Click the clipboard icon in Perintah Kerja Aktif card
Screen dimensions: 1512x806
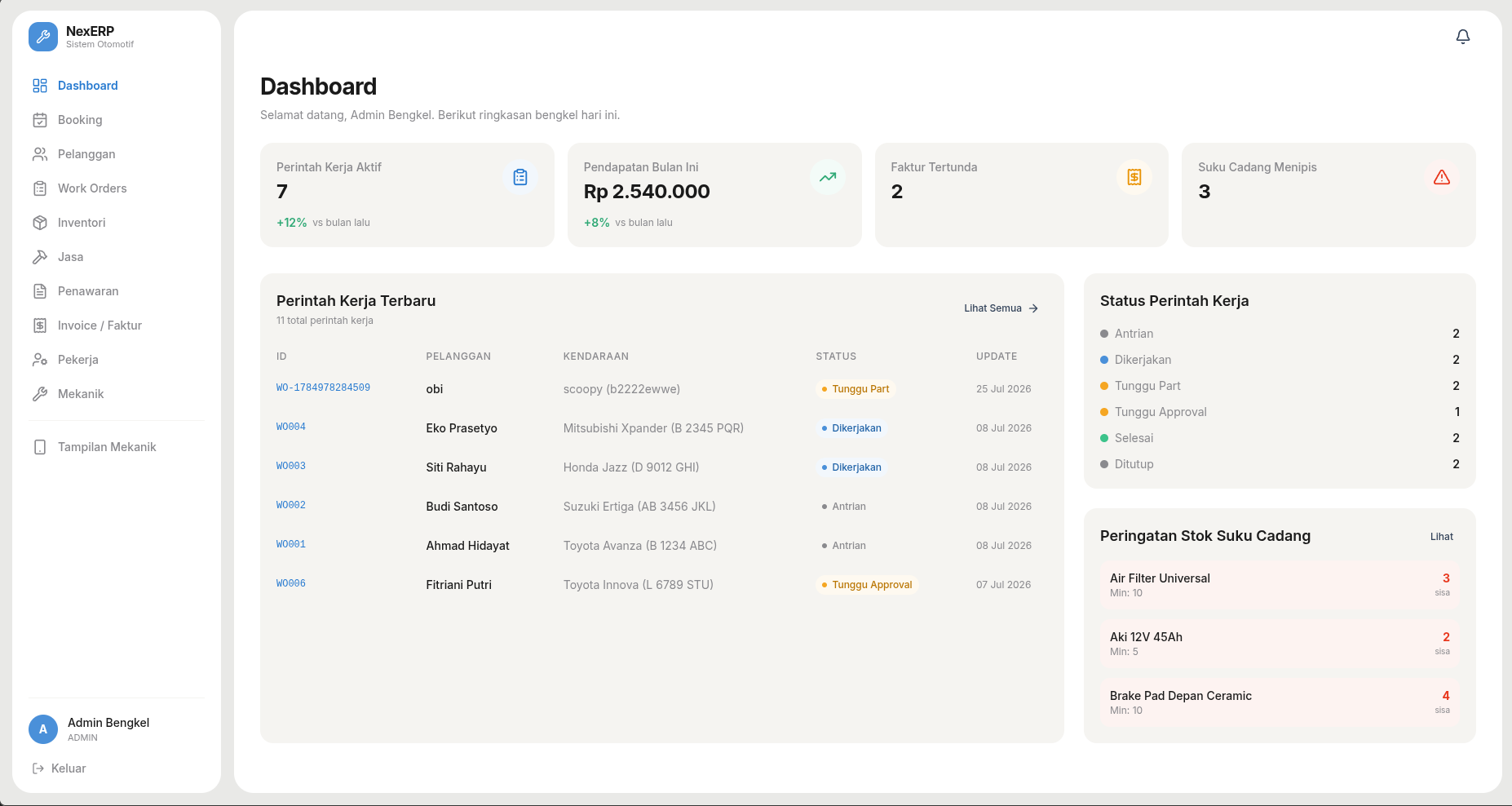pos(520,177)
